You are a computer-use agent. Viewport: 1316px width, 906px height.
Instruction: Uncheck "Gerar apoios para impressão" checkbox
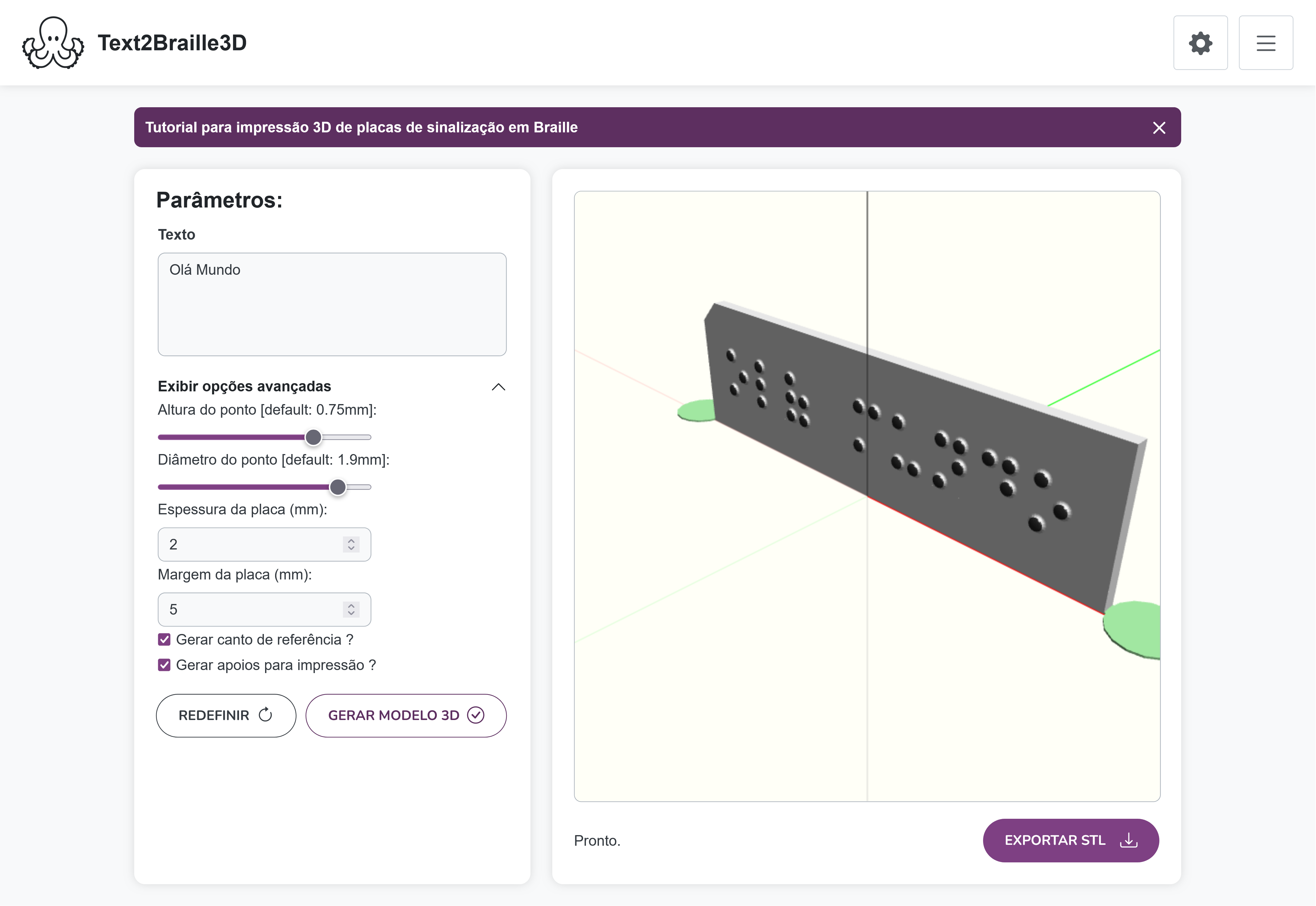click(x=164, y=665)
